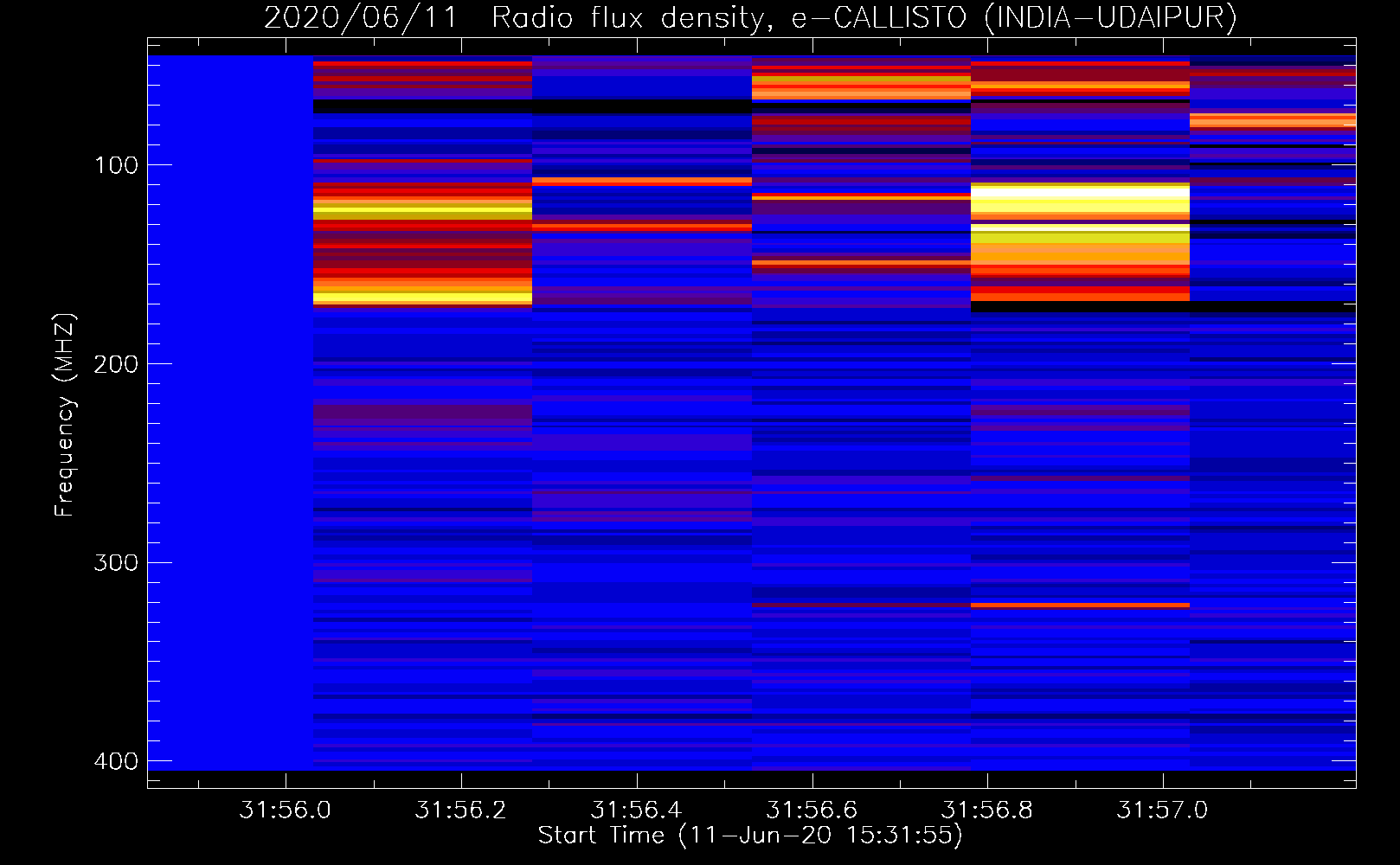Viewport: 1400px width, 865px height.
Task: Click the 31:56.8 time tick label
Action: click(x=987, y=810)
